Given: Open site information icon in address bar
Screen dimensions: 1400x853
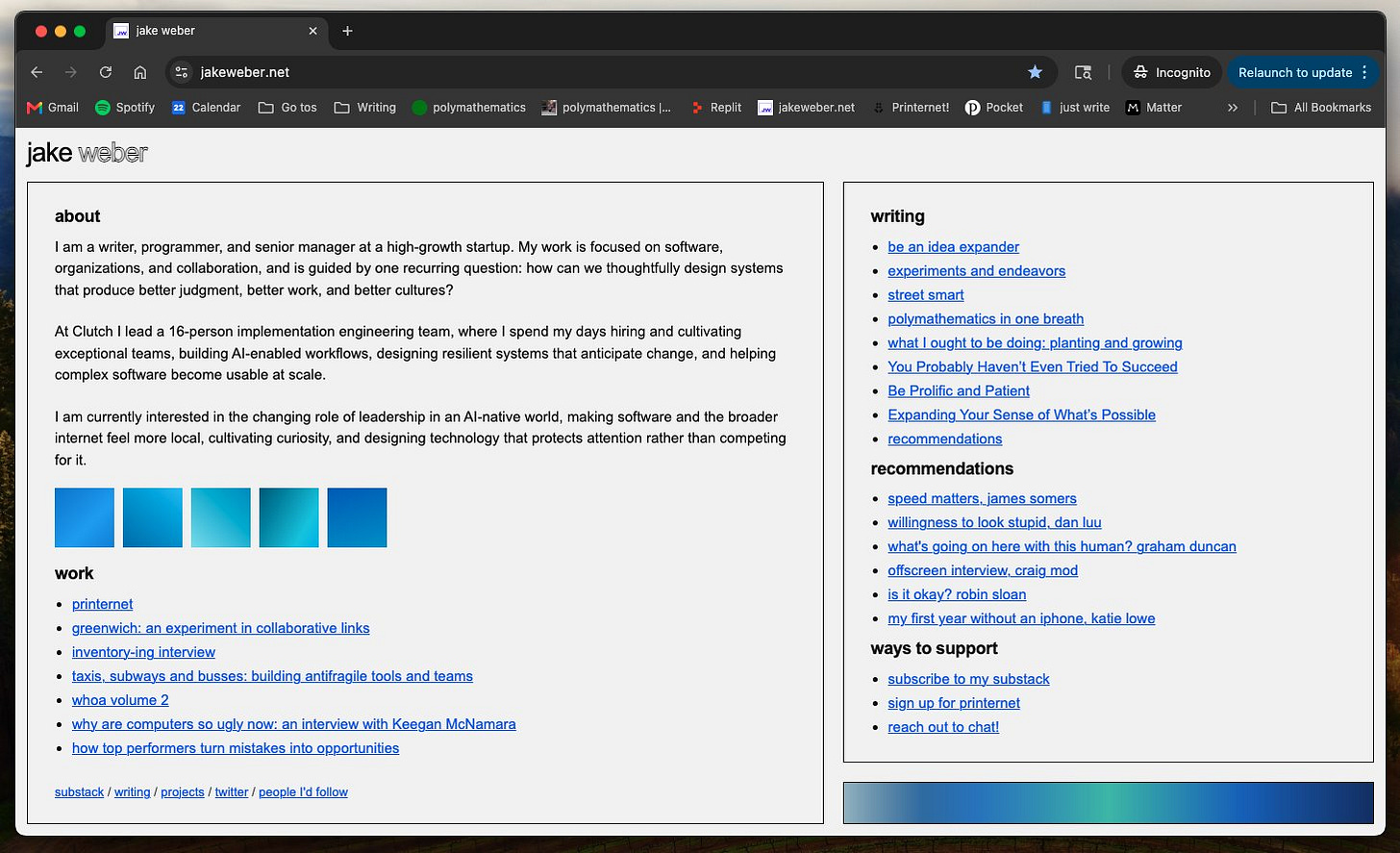Looking at the screenshot, I should [x=182, y=72].
